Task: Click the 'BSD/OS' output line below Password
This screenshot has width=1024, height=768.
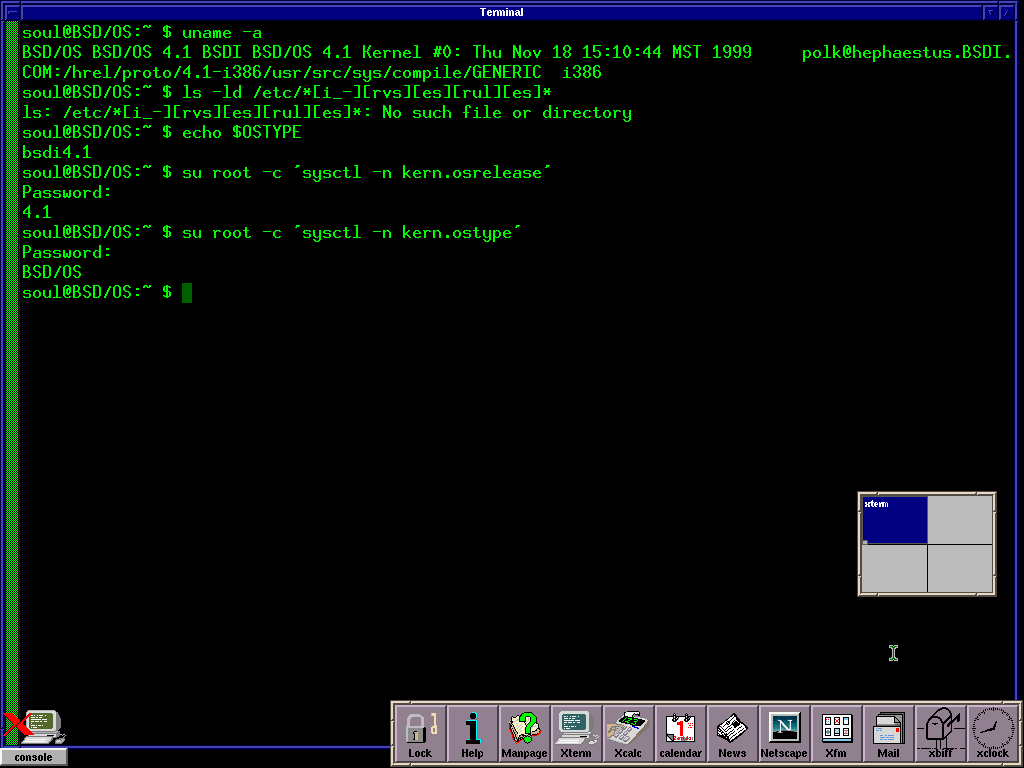Action: (52, 272)
